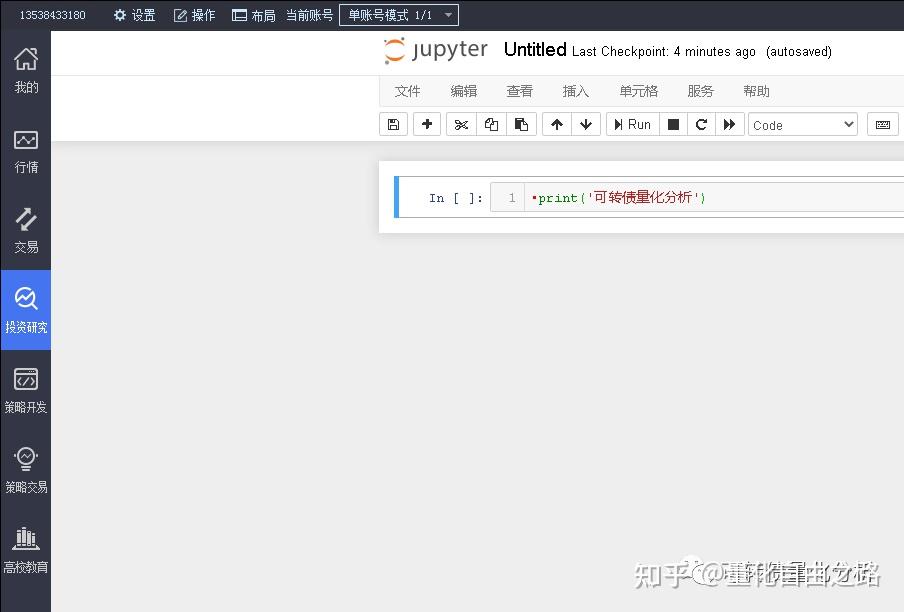904x612 pixels.
Task: Select the Run cell toolbar icon
Action: pyautogui.click(x=632, y=124)
